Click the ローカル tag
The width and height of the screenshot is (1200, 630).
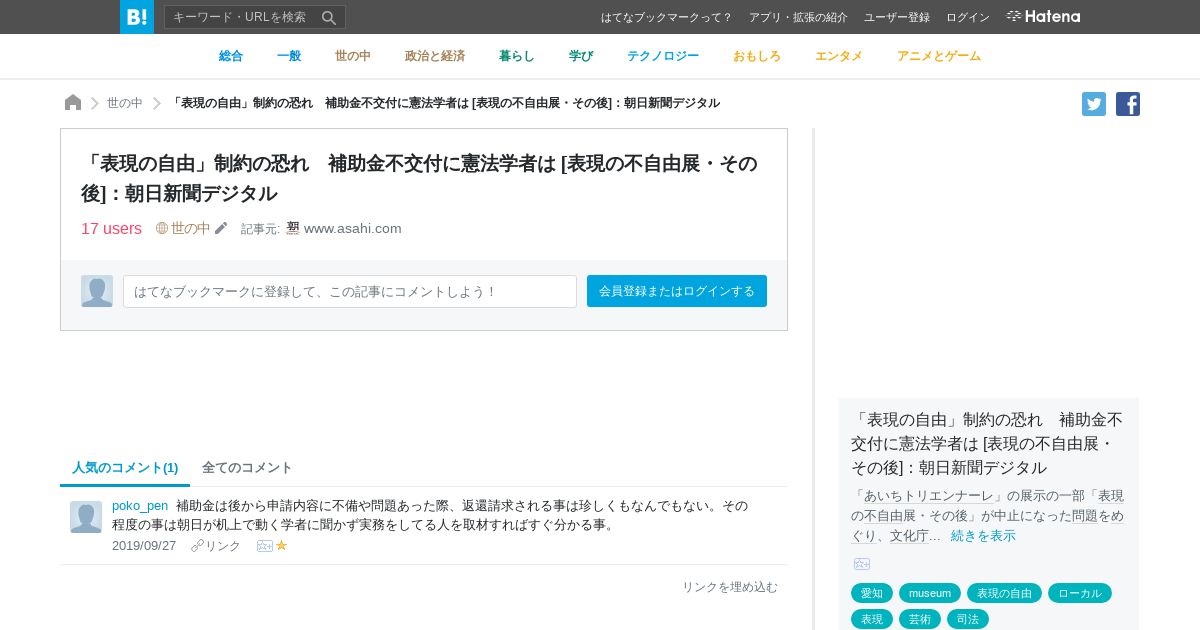tap(1080, 593)
